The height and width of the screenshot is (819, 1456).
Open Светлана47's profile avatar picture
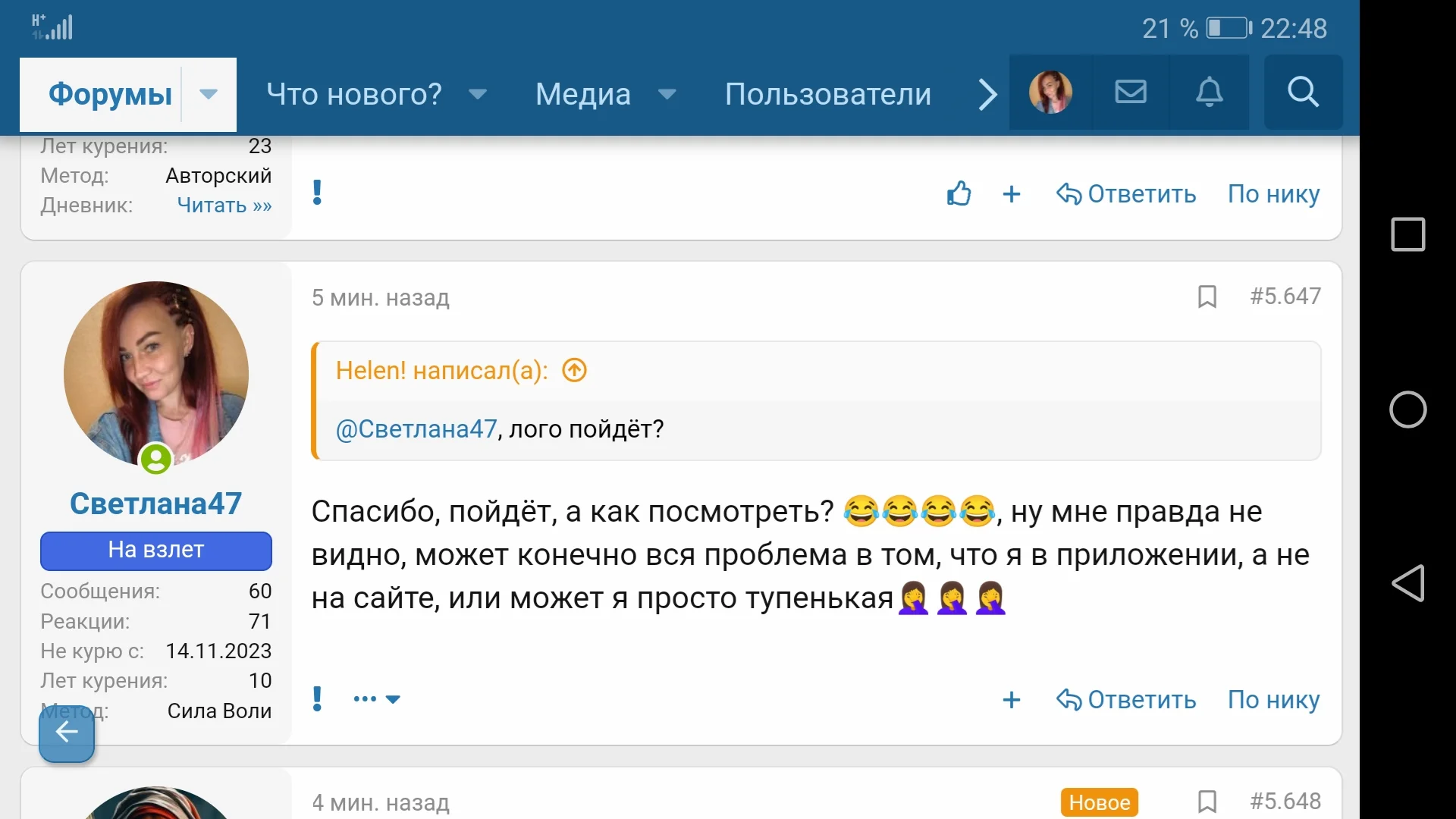pyautogui.click(x=155, y=374)
